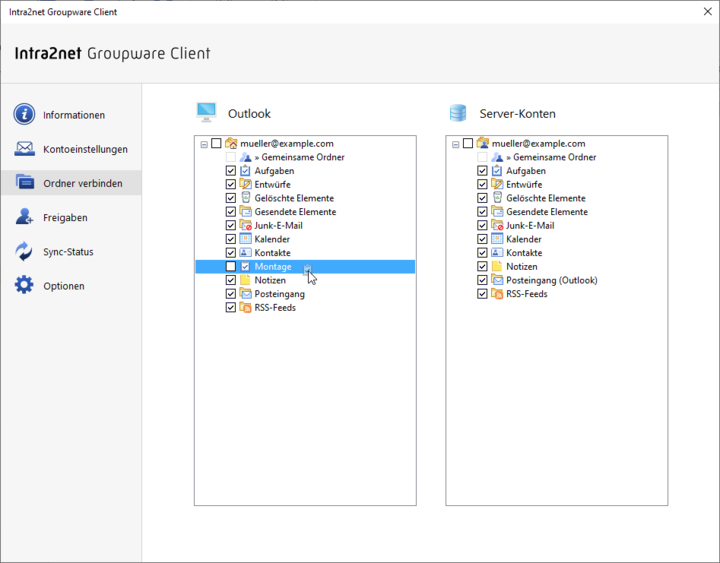The width and height of the screenshot is (720, 563).
Task: Click the Informationen info icon
Action: pyautogui.click(x=24, y=114)
